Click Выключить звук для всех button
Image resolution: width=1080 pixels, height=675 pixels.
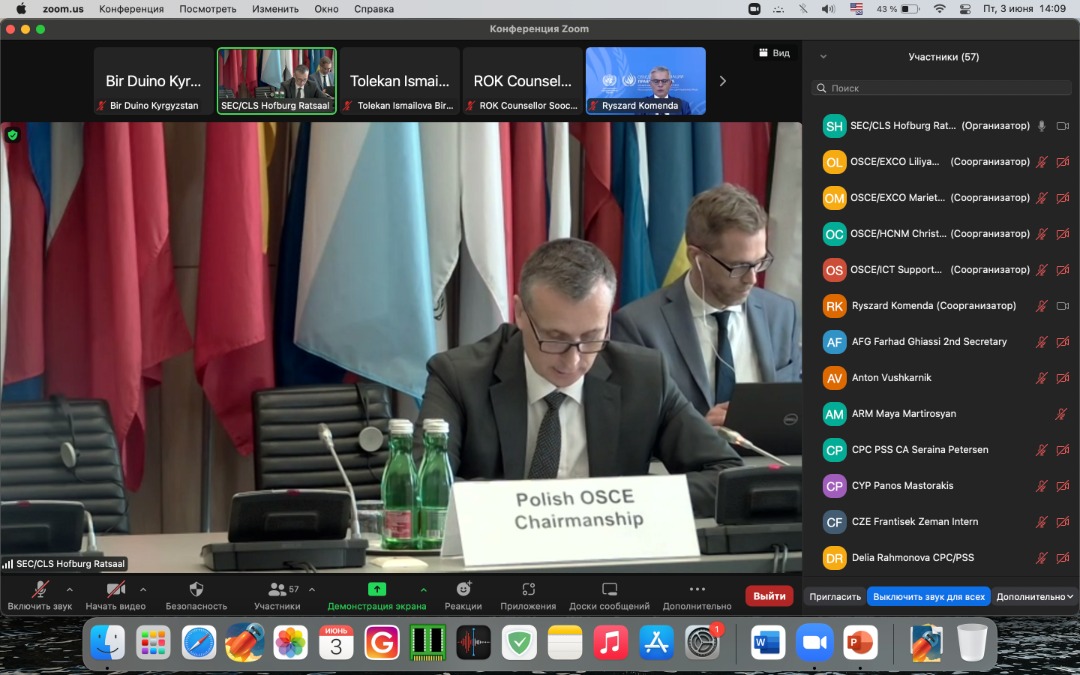[929, 596]
